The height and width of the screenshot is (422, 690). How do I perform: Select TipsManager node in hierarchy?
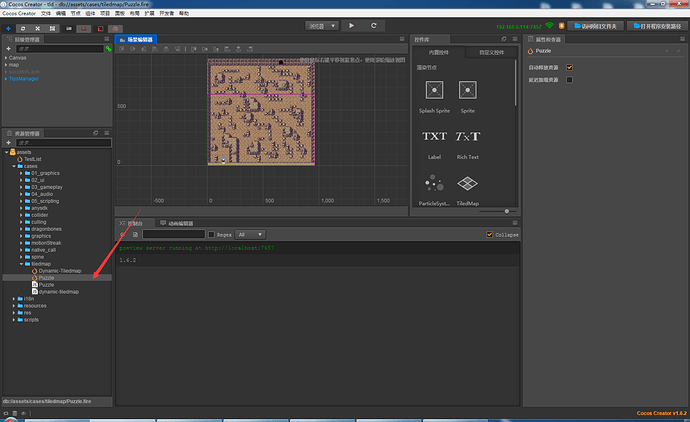[x=22, y=78]
